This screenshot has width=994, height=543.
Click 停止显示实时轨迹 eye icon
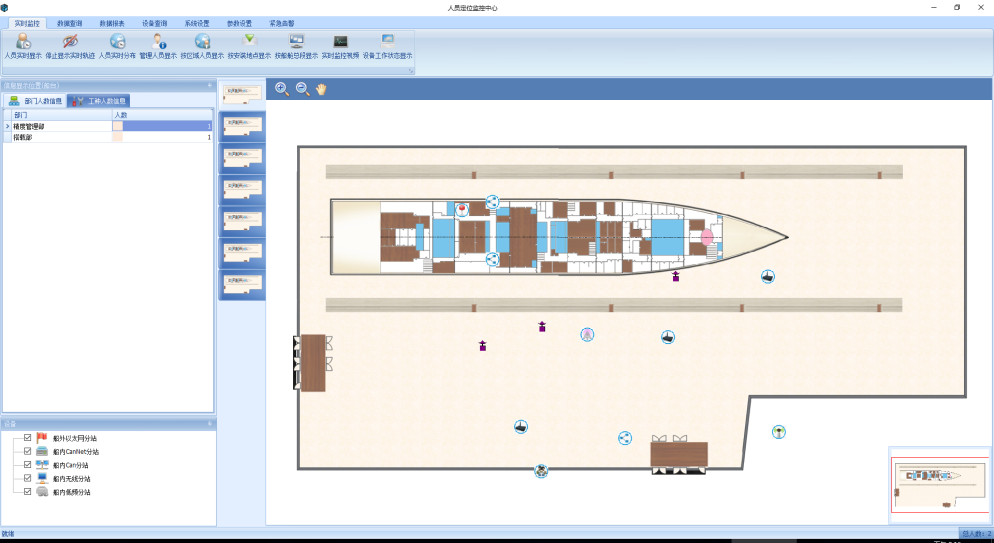click(x=70, y=42)
